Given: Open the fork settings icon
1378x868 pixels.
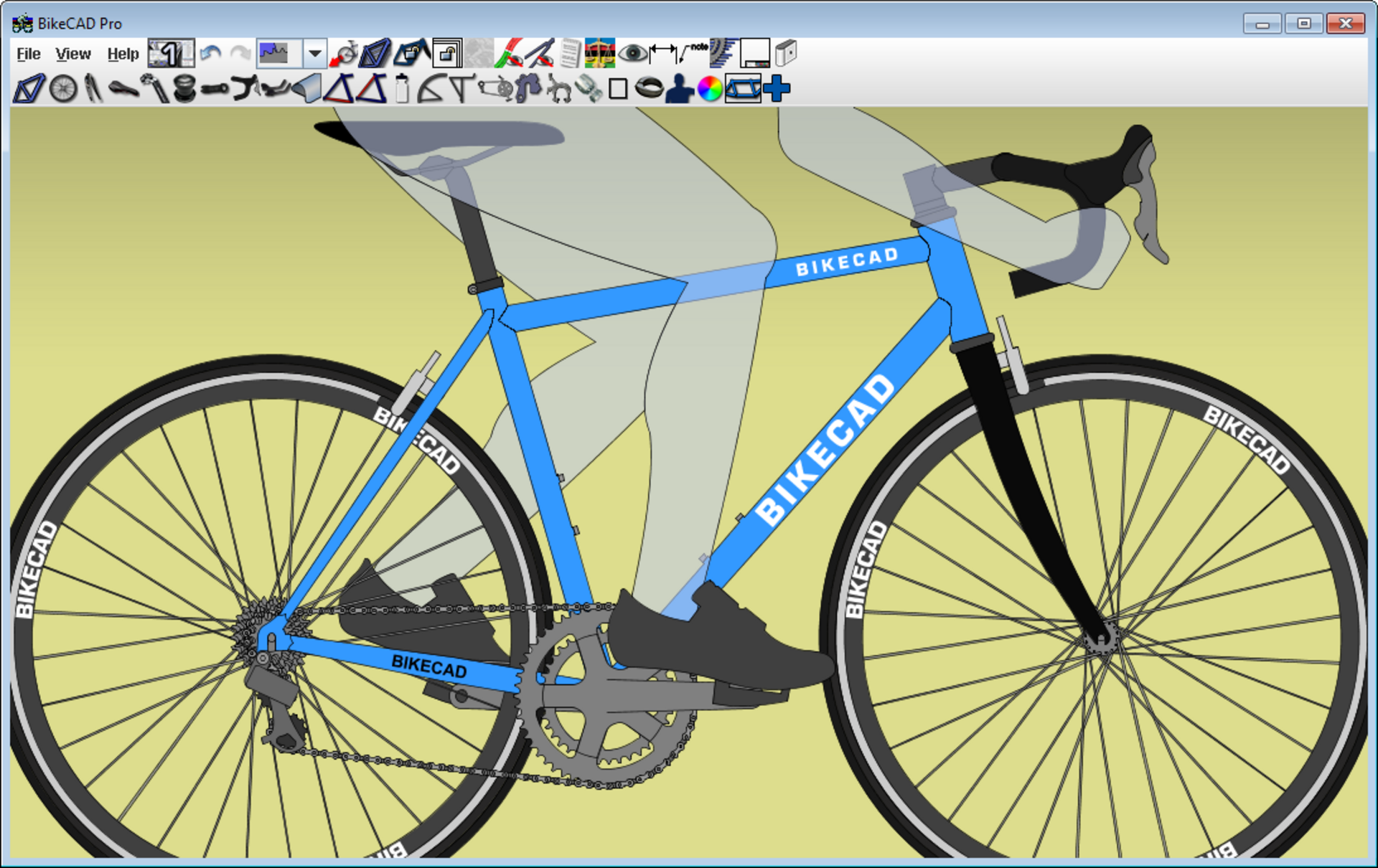Looking at the screenshot, I should pos(93,89).
